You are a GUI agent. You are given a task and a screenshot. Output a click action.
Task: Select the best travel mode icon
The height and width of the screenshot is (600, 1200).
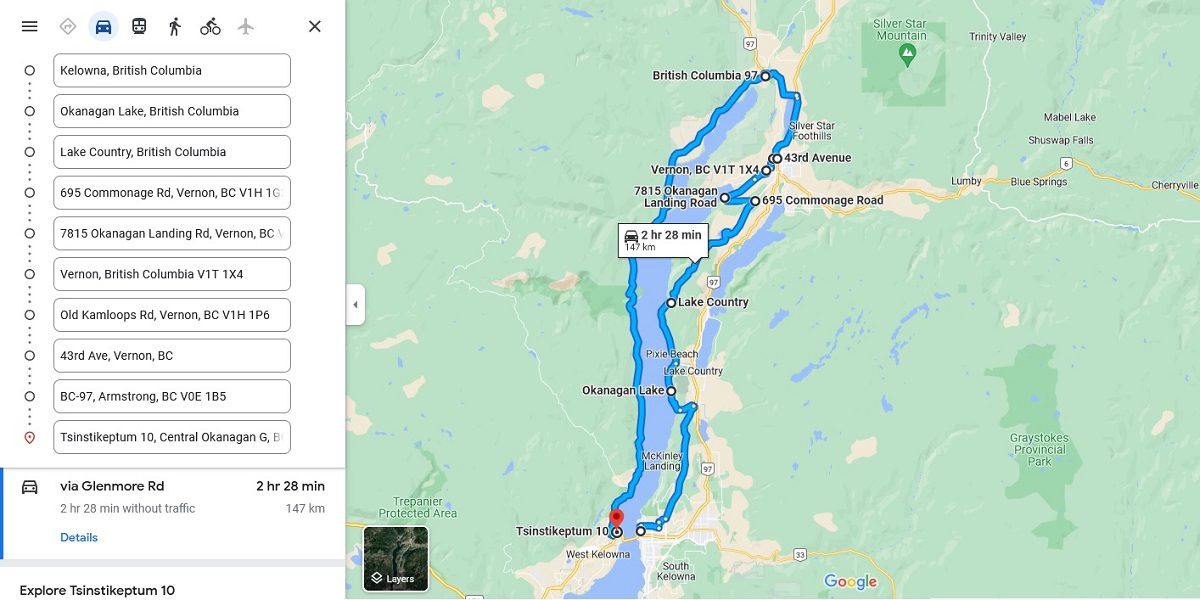pyautogui.click(x=68, y=26)
